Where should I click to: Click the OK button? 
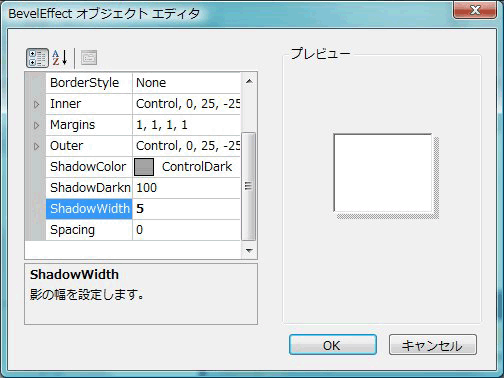click(x=333, y=345)
